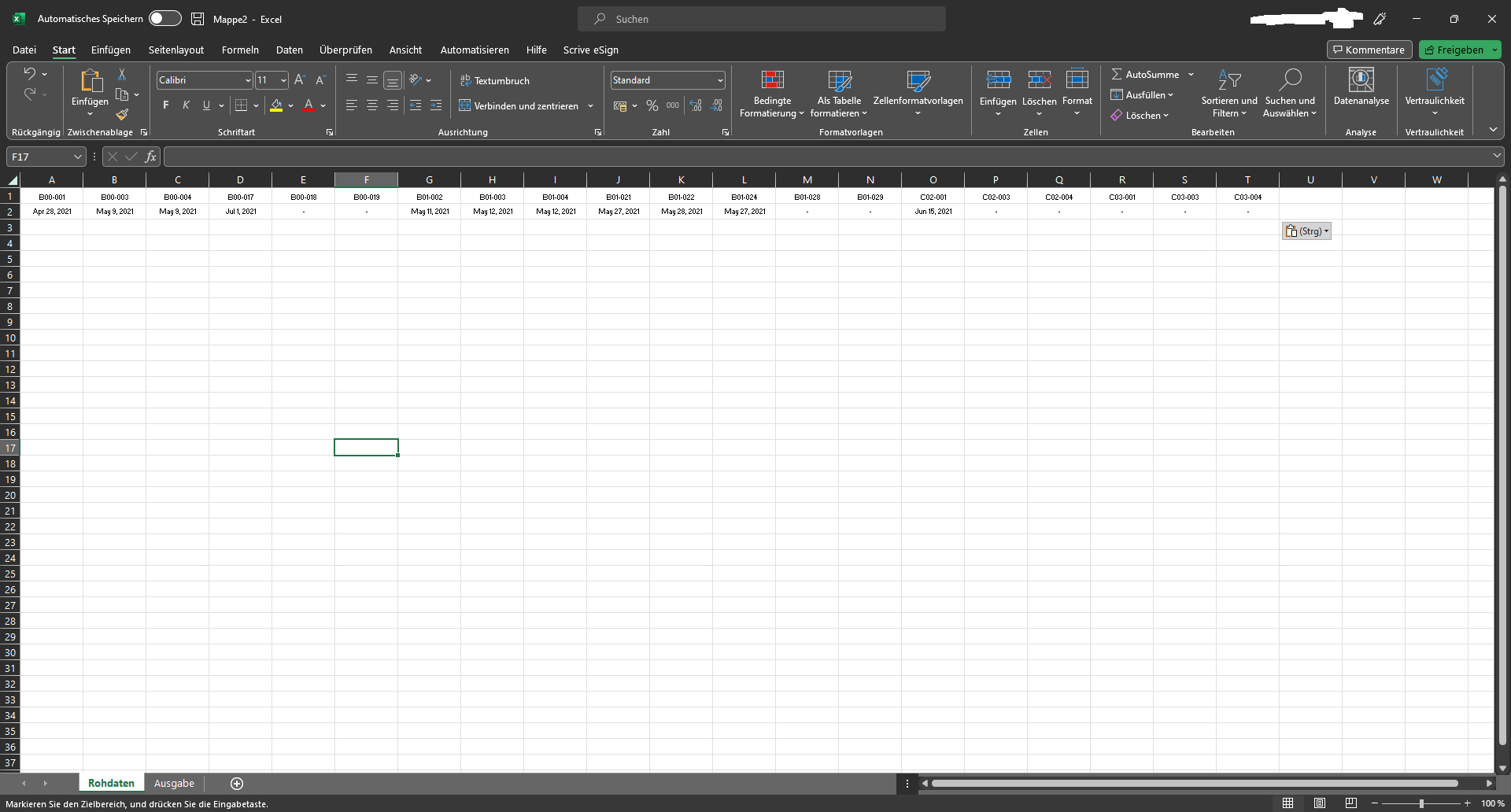This screenshot has height=812, width=1511.
Task: Toggle bold formatting F button
Action: tap(166, 105)
